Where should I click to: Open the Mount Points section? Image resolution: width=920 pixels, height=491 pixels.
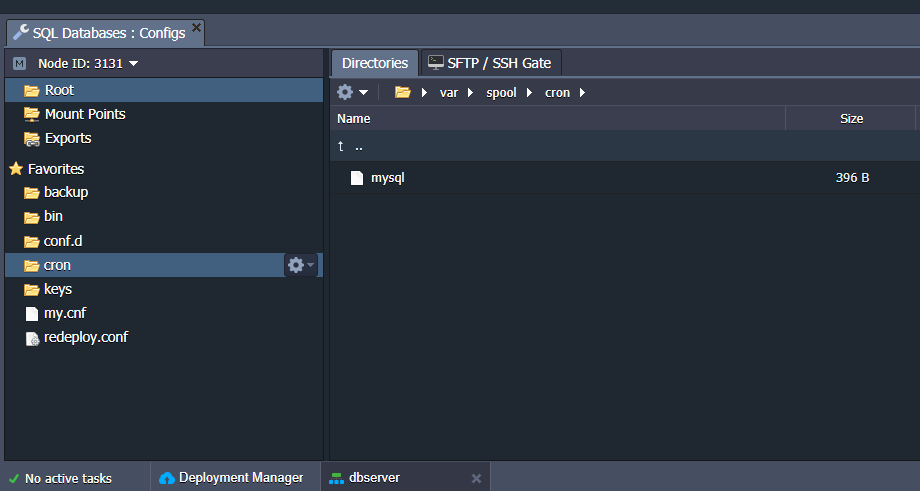84,114
